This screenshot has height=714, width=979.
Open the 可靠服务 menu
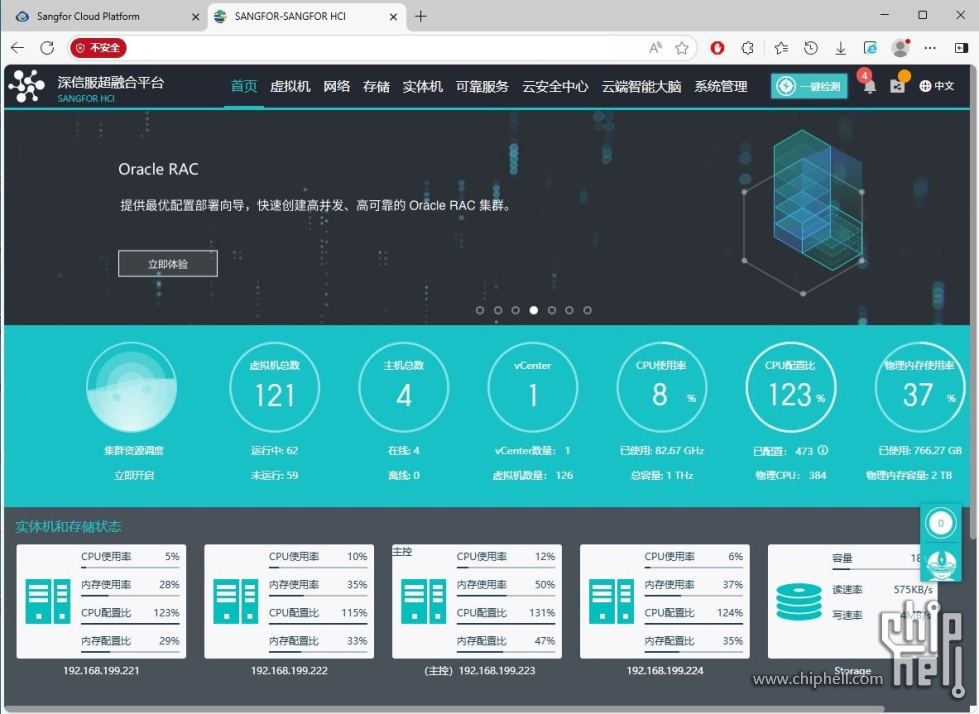(x=482, y=86)
